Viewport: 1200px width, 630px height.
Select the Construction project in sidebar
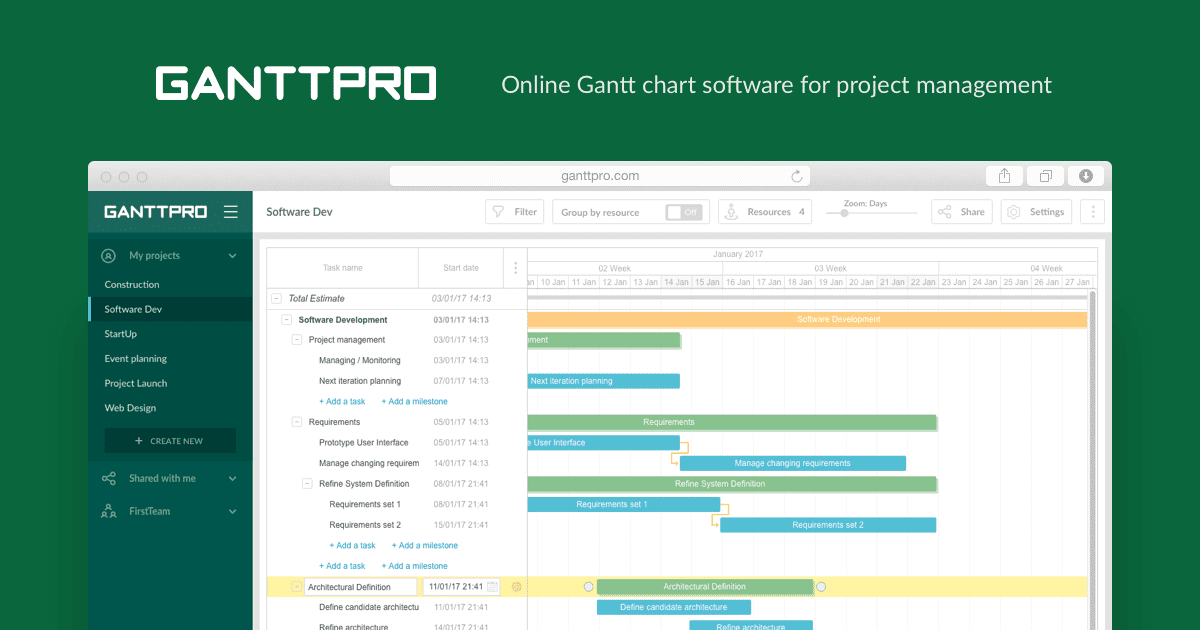click(x=132, y=285)
